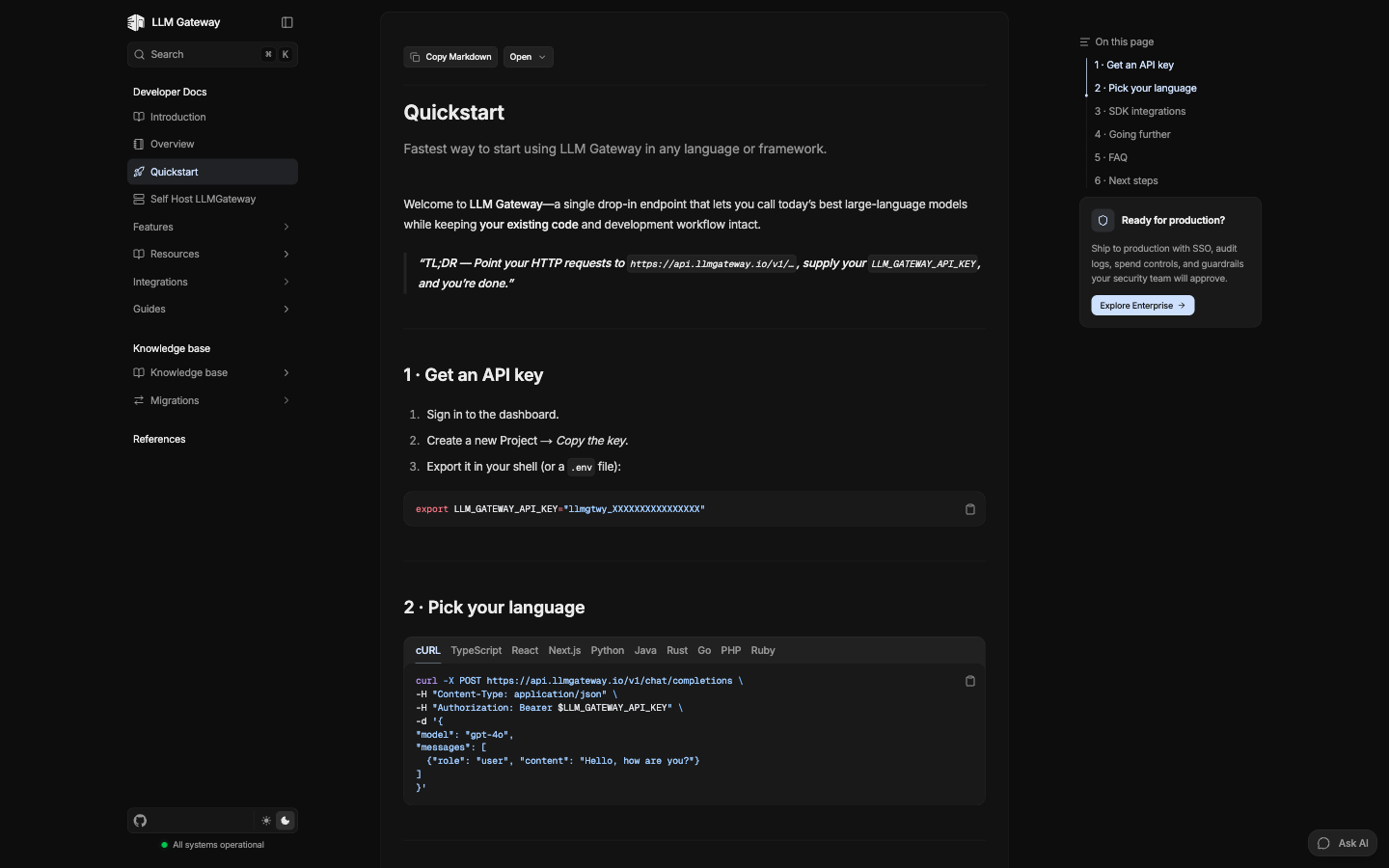Viewport: 1389px width, 868px height.
Task: Click the Copy Markdown button
Action: 450,57
